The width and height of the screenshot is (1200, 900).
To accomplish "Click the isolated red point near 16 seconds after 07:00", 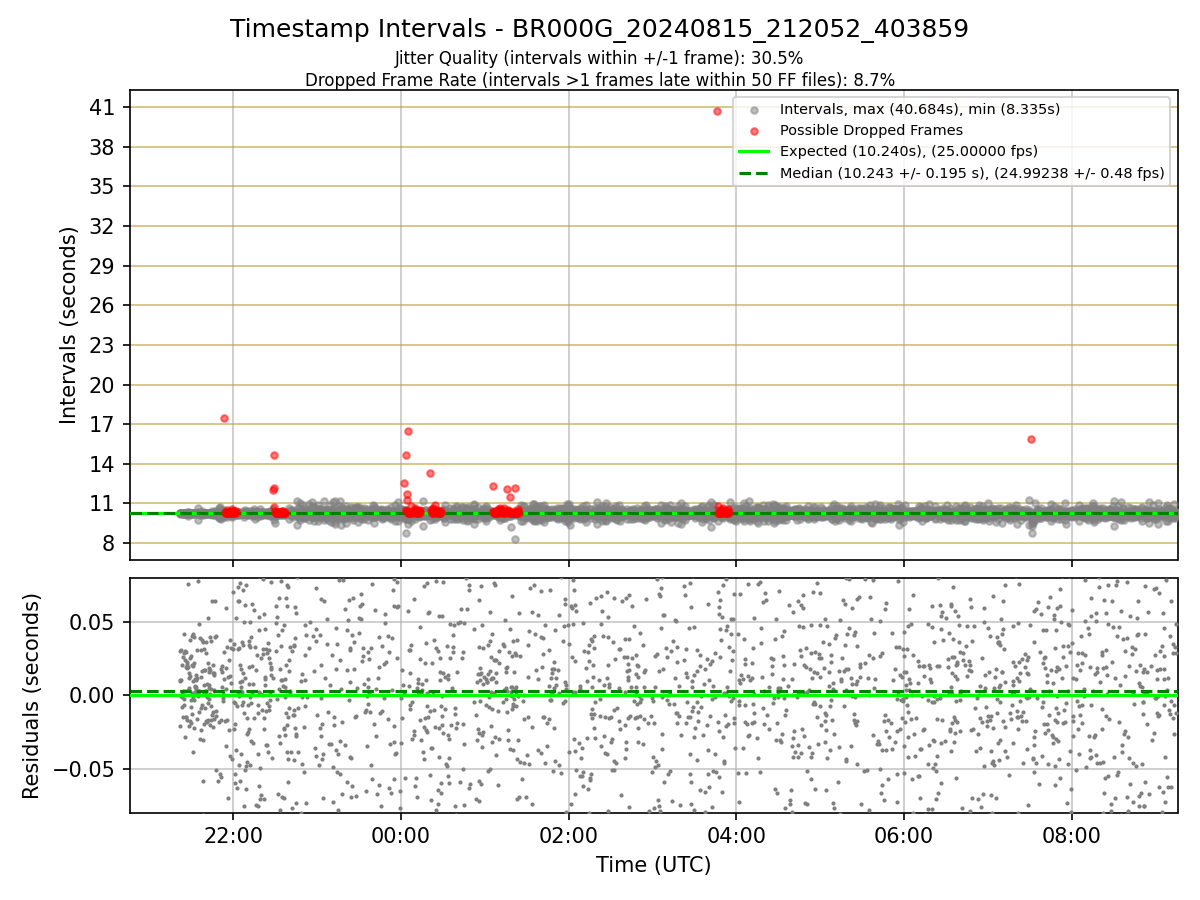I will pyautogui.click(x=1031, y=439).
